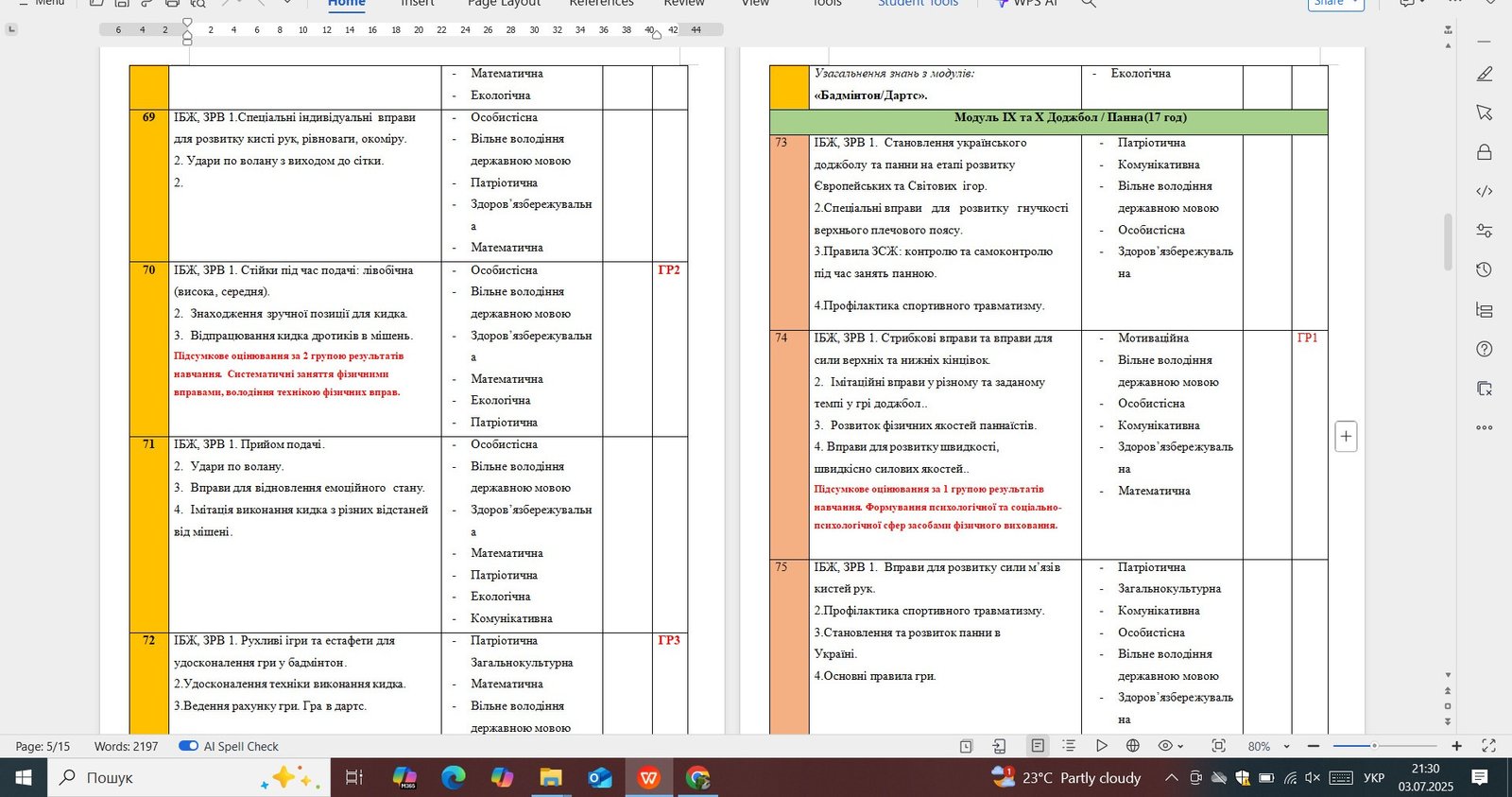This screenshot has height=797, width=1512.
Task: Select the red ГР3 cell in row 72
Action: (x=669, y=641)
